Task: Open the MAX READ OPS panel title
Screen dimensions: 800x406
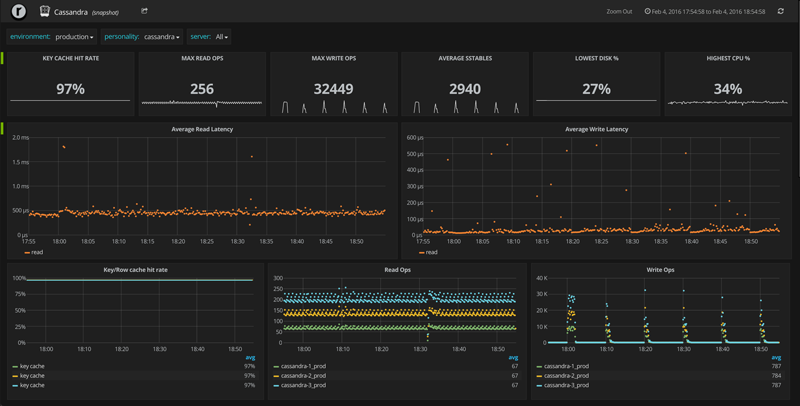Action: [x=202, y=58]
